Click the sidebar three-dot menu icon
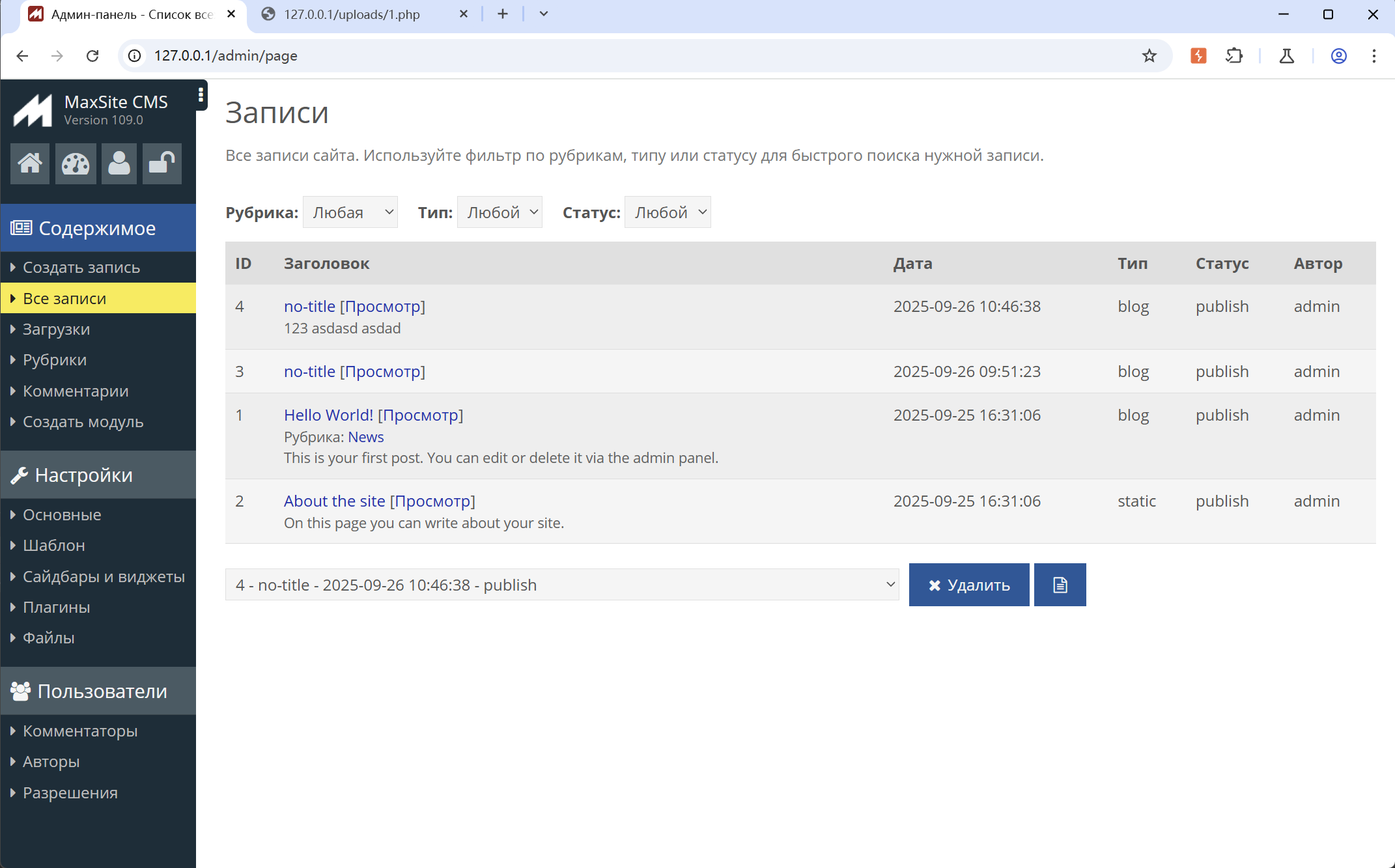This screenshot has height=868, width=1395. (201, 96)
